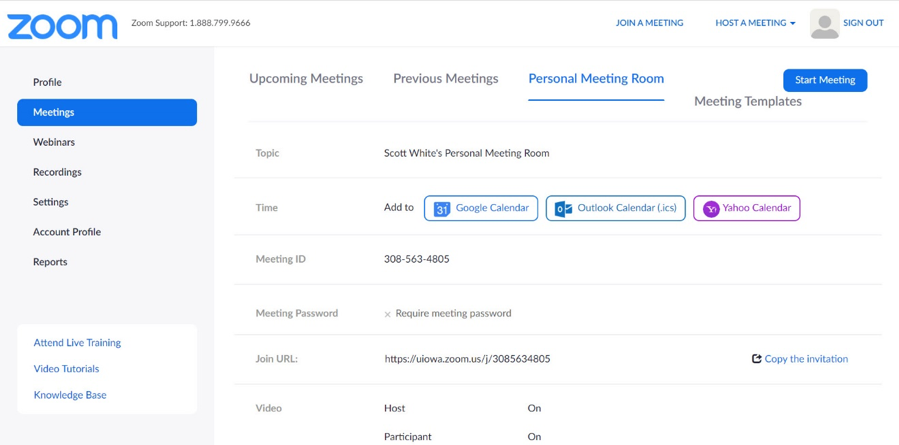Click the user profile avatar icon
Viewport: 899px width, 445px height.
tap(824, 24)
